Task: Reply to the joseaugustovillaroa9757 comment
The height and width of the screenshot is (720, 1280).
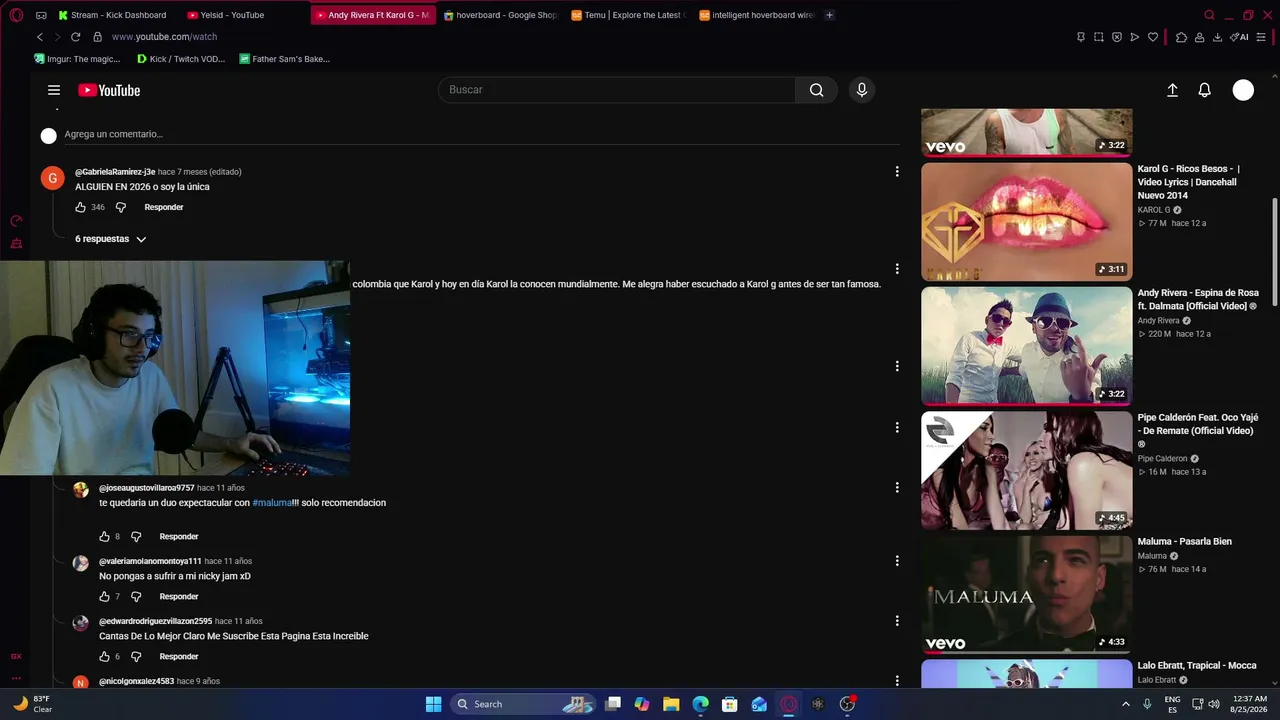Action: click(179, 536)
